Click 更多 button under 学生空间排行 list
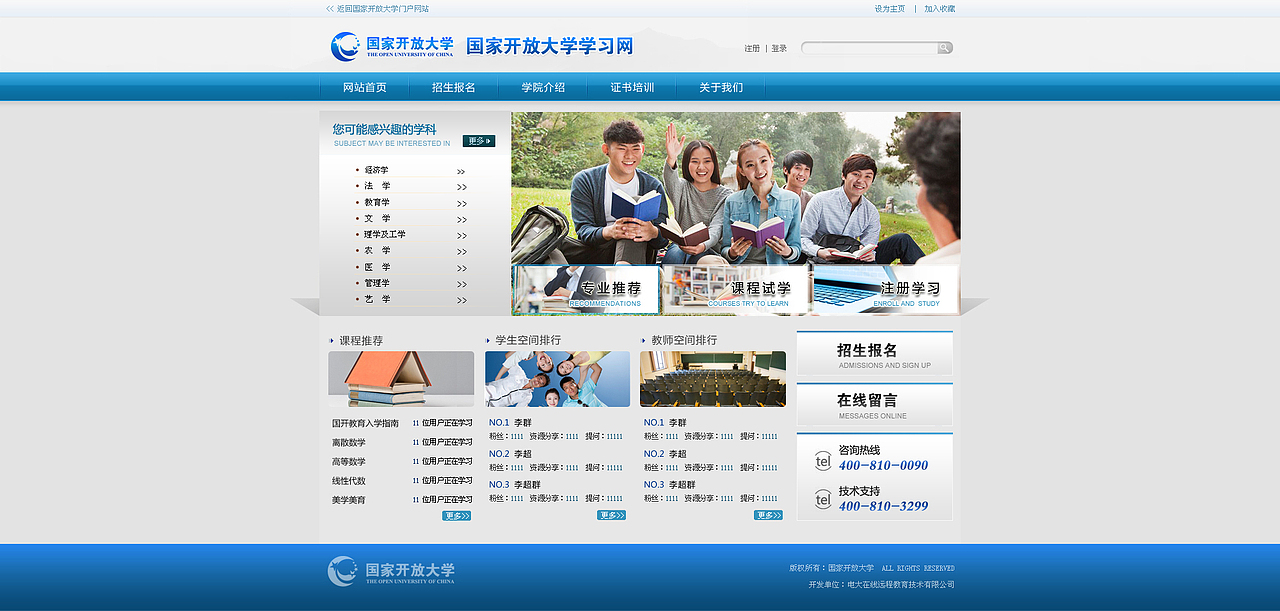 click(x=611, y=515)
